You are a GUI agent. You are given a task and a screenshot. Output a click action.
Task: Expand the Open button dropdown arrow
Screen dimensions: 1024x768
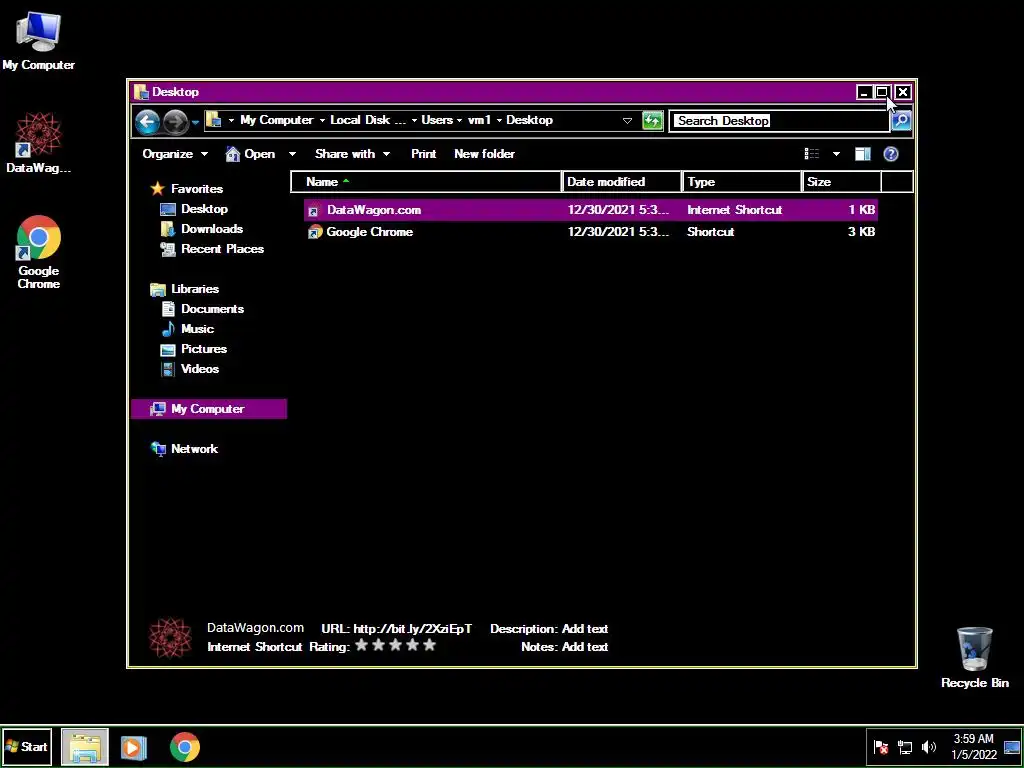coord(292,154)
